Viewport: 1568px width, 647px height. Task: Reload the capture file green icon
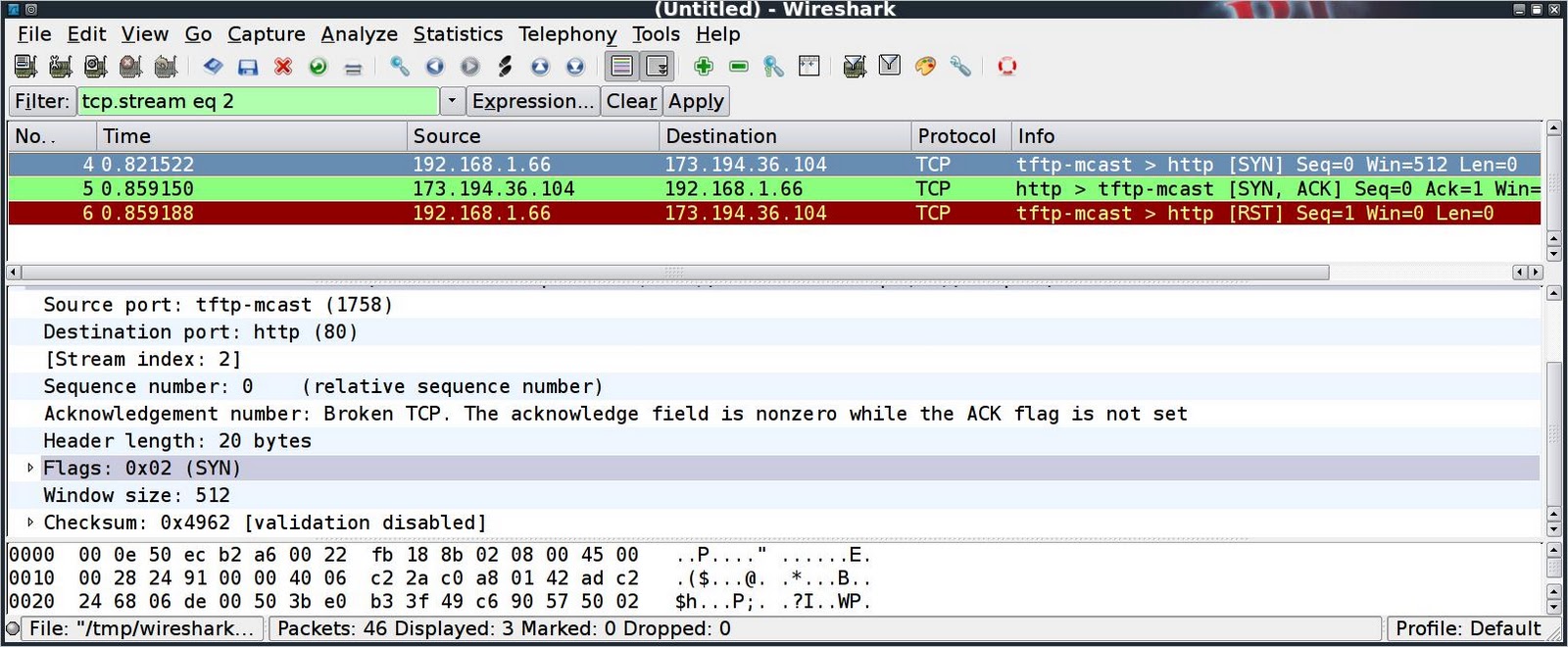click(x=318, y=67)
